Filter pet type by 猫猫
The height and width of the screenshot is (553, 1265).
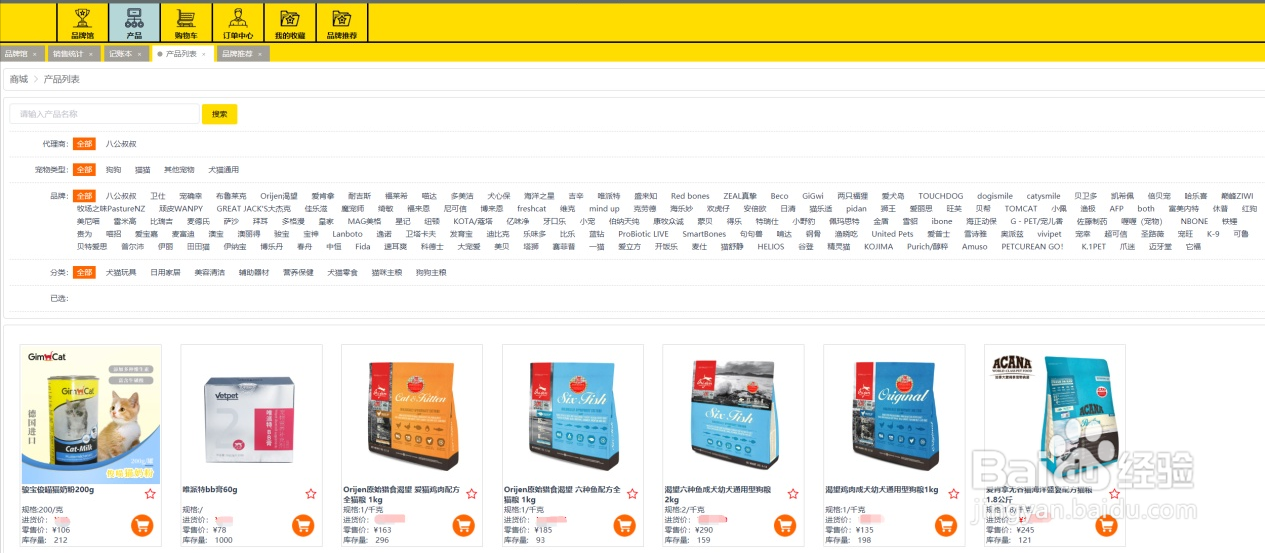(143, 170)
